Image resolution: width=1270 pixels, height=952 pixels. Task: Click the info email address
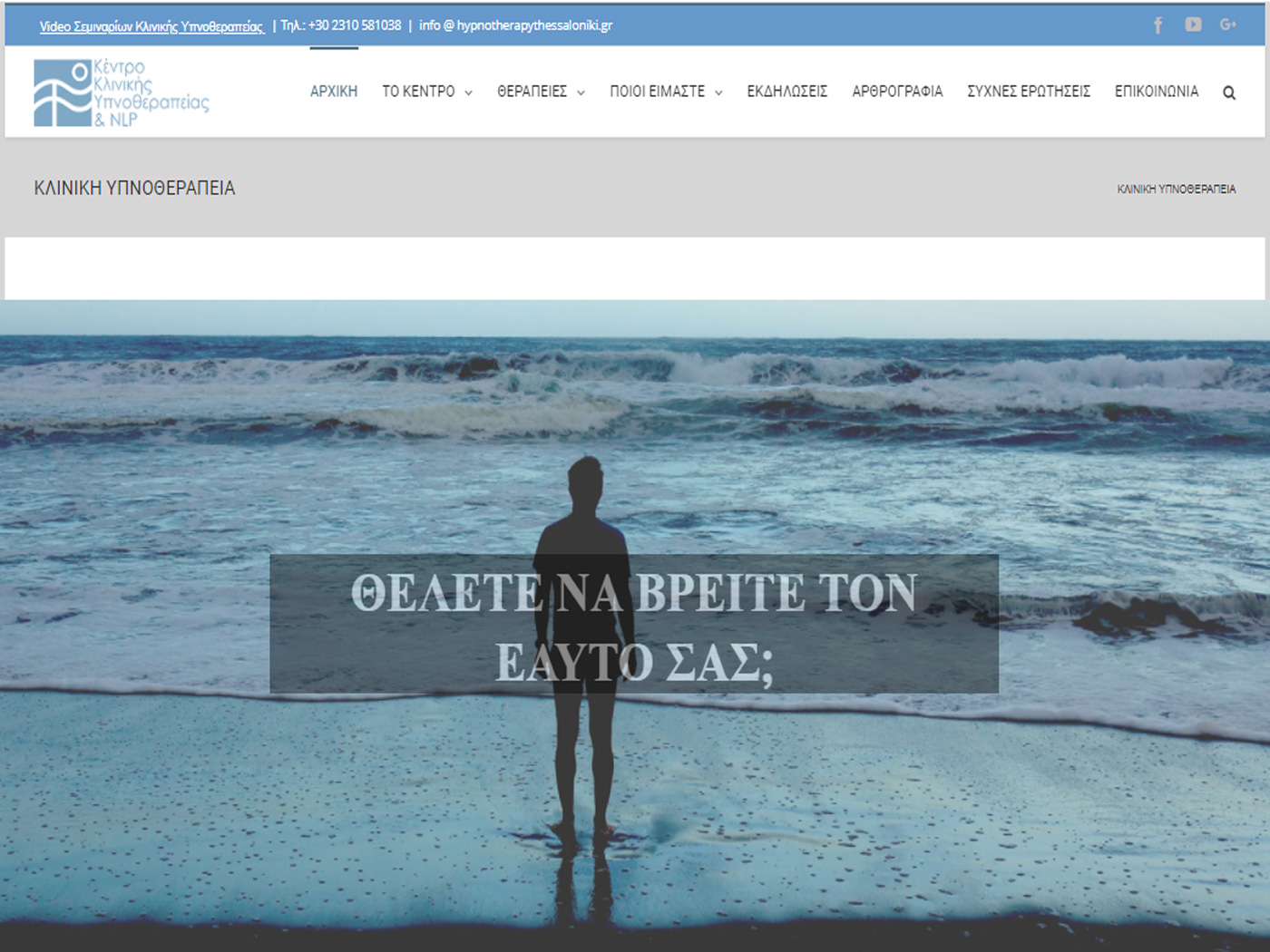coord(515,25)
